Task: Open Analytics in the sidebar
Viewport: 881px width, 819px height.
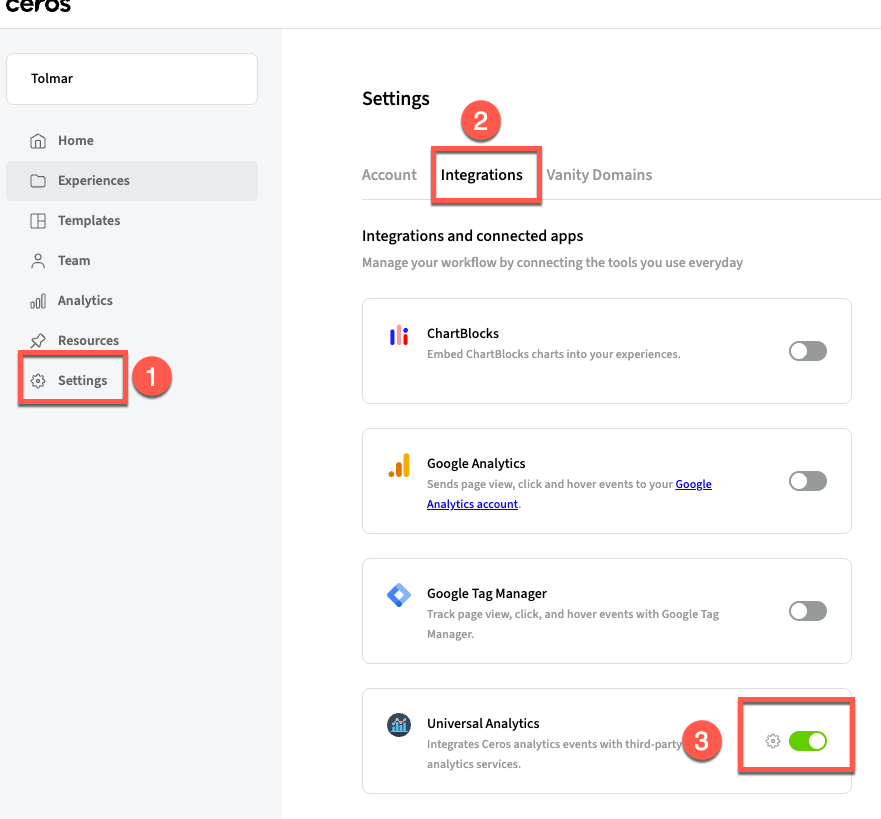Action: click(x=132, y=301)
